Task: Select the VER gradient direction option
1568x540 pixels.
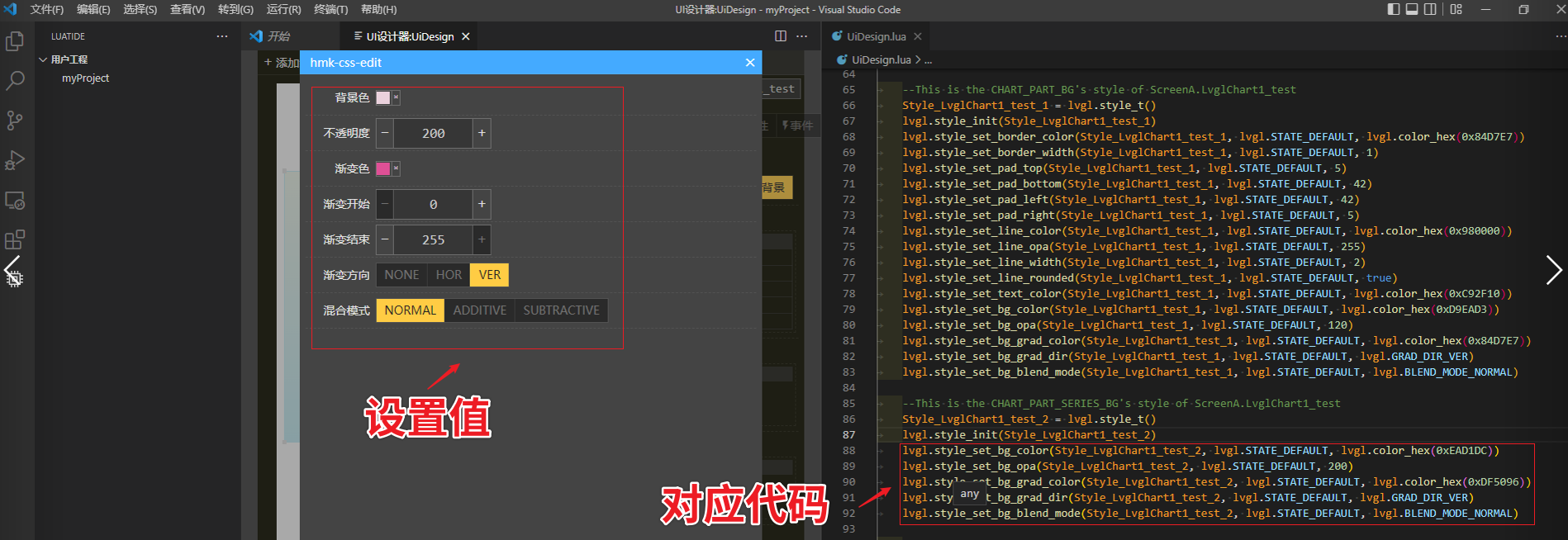Action: [489, 275]
